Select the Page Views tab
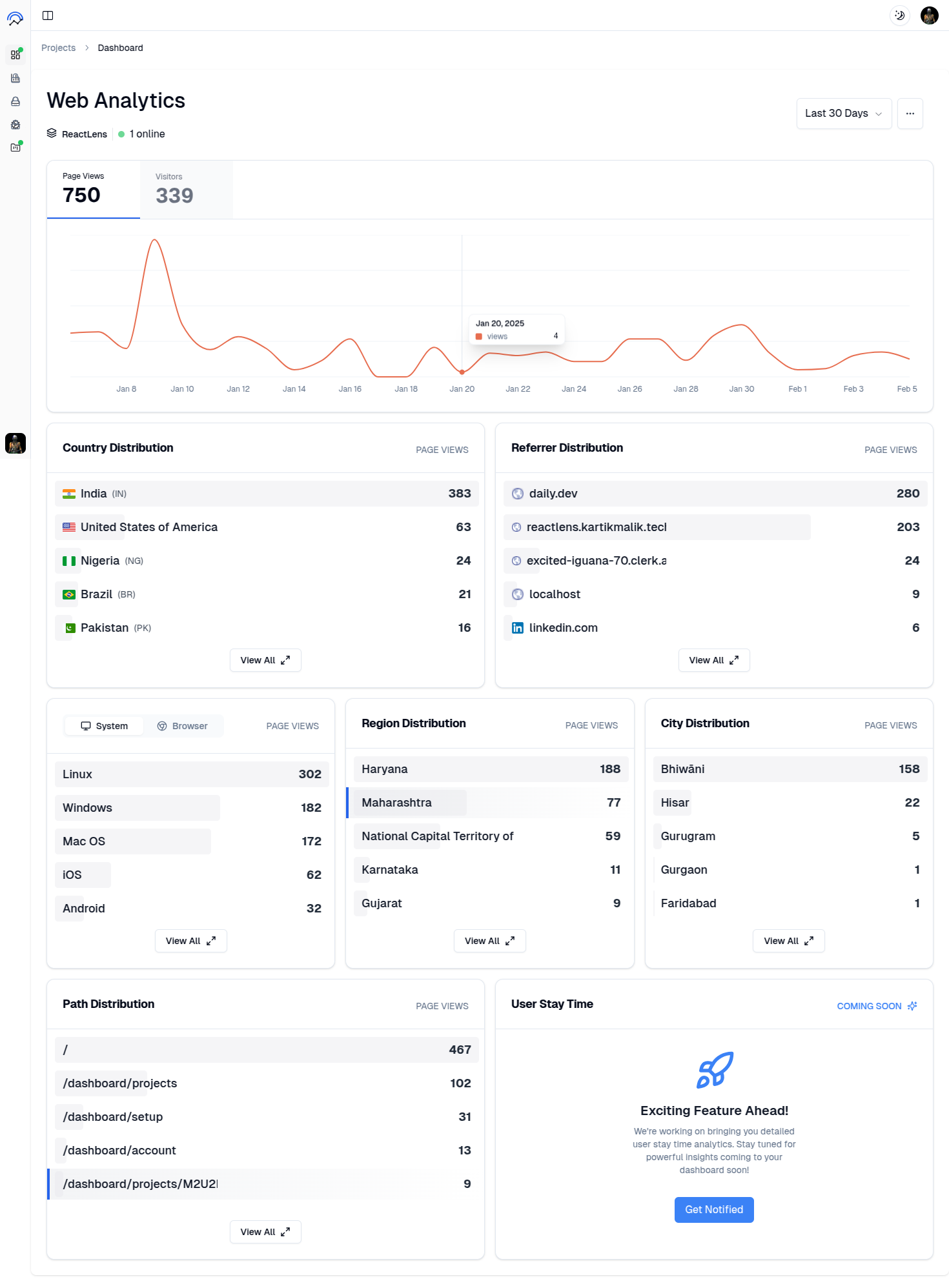Screen dimensions: 949x1288 click(x=94, y=190)
